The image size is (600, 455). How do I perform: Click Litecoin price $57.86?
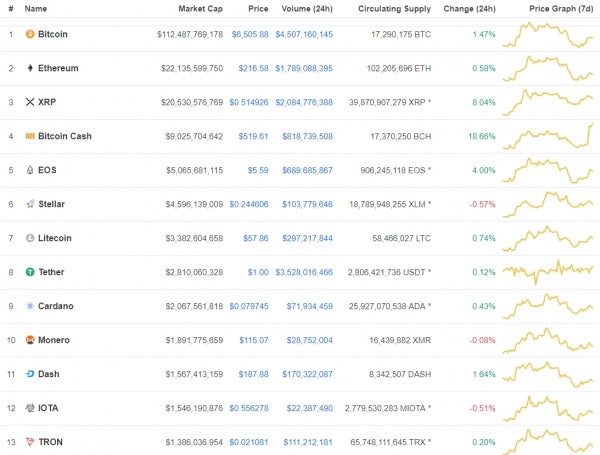tap(256, 238)
